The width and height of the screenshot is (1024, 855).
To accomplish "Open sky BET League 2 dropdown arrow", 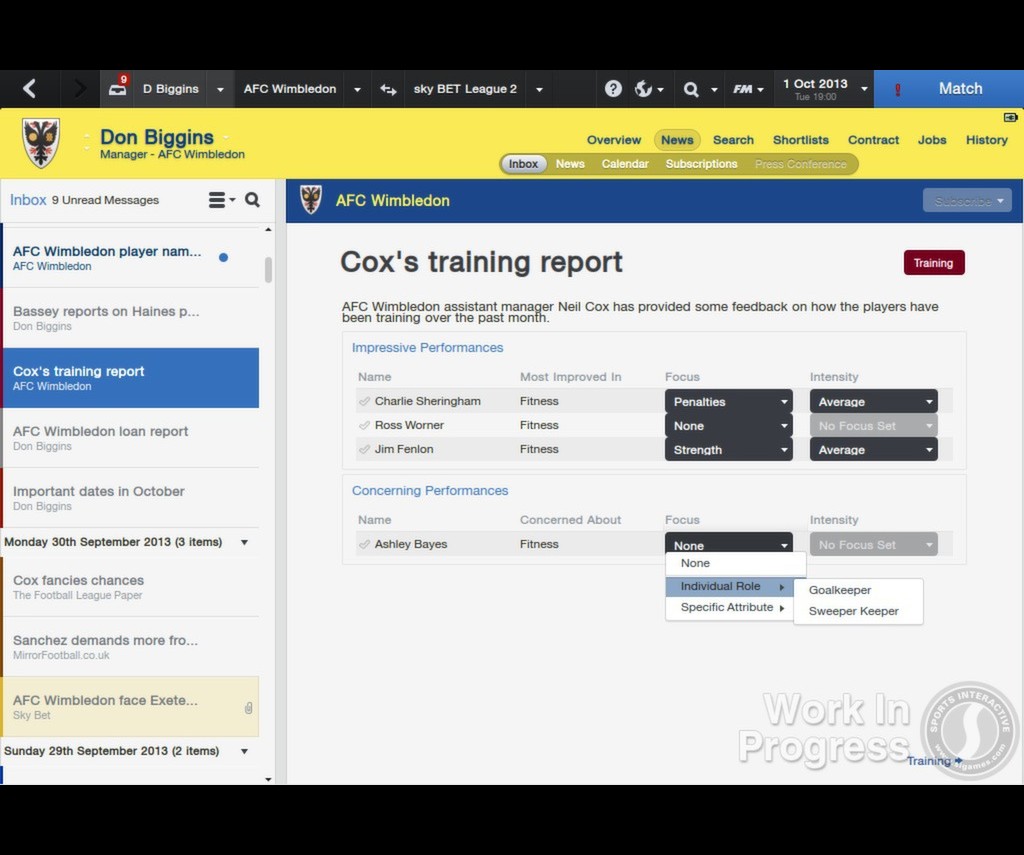I will point(539,89).
